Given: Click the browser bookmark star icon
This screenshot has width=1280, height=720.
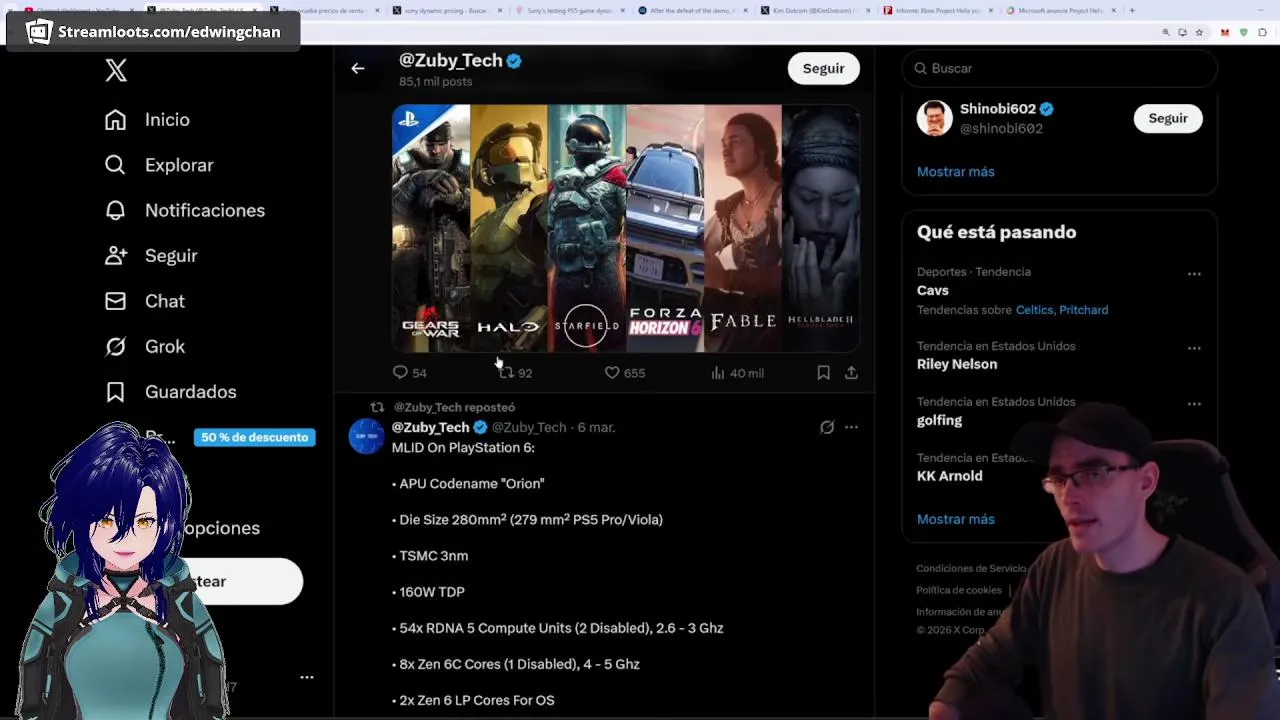Looking at the screenshot, I should click(x=1199, y=32).
